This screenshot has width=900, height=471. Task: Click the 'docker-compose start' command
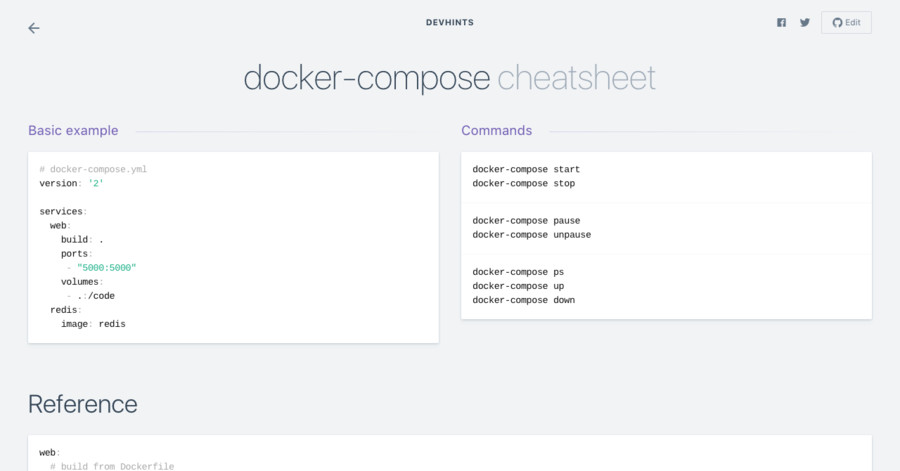526,169
